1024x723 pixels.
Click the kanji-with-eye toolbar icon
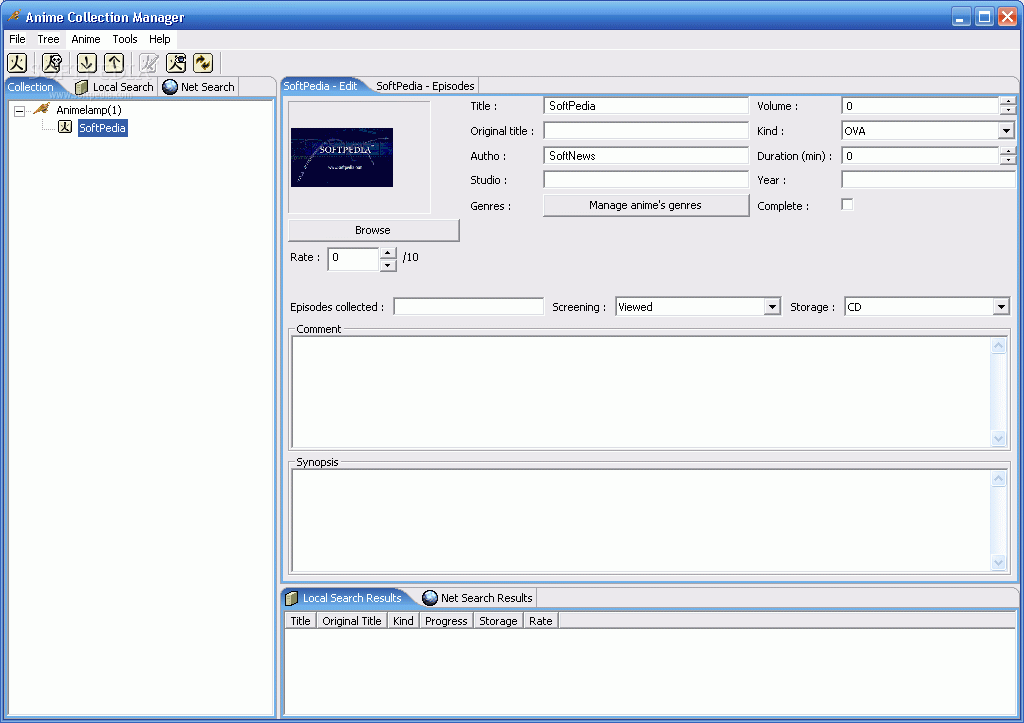coord(176,63)
